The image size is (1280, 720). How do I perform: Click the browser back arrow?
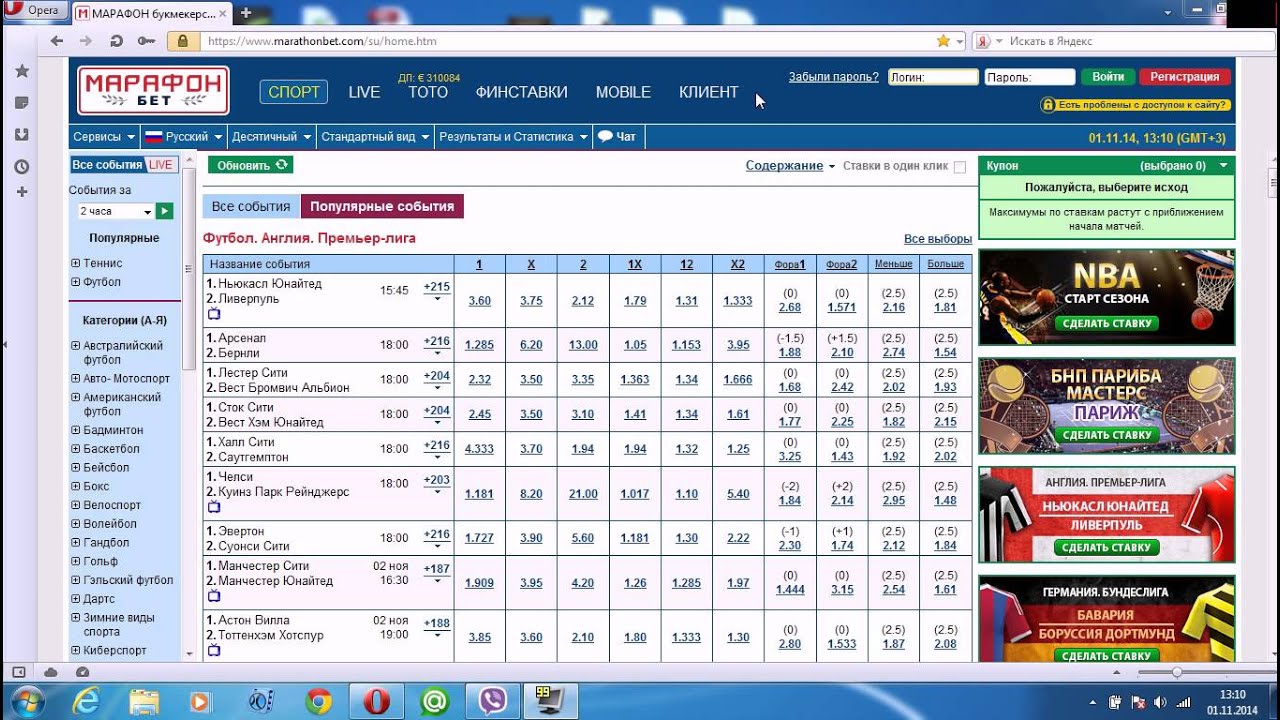(x=57, y=41)
